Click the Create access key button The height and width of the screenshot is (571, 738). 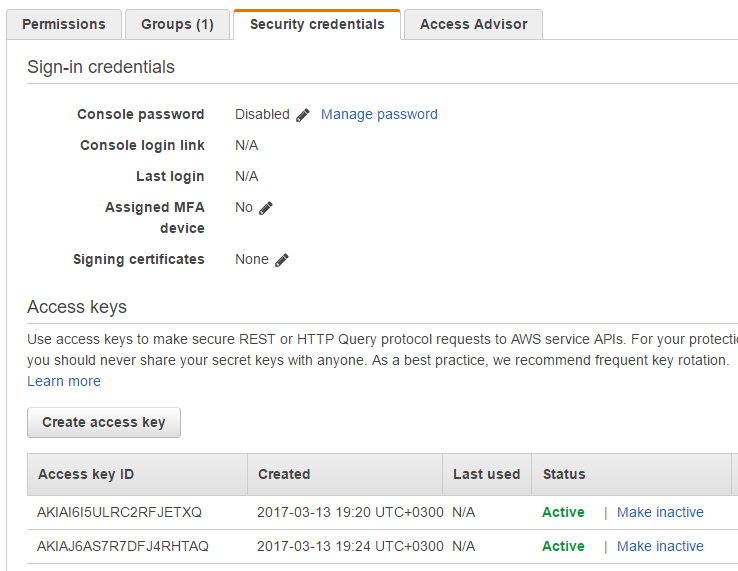click(104, 422)
